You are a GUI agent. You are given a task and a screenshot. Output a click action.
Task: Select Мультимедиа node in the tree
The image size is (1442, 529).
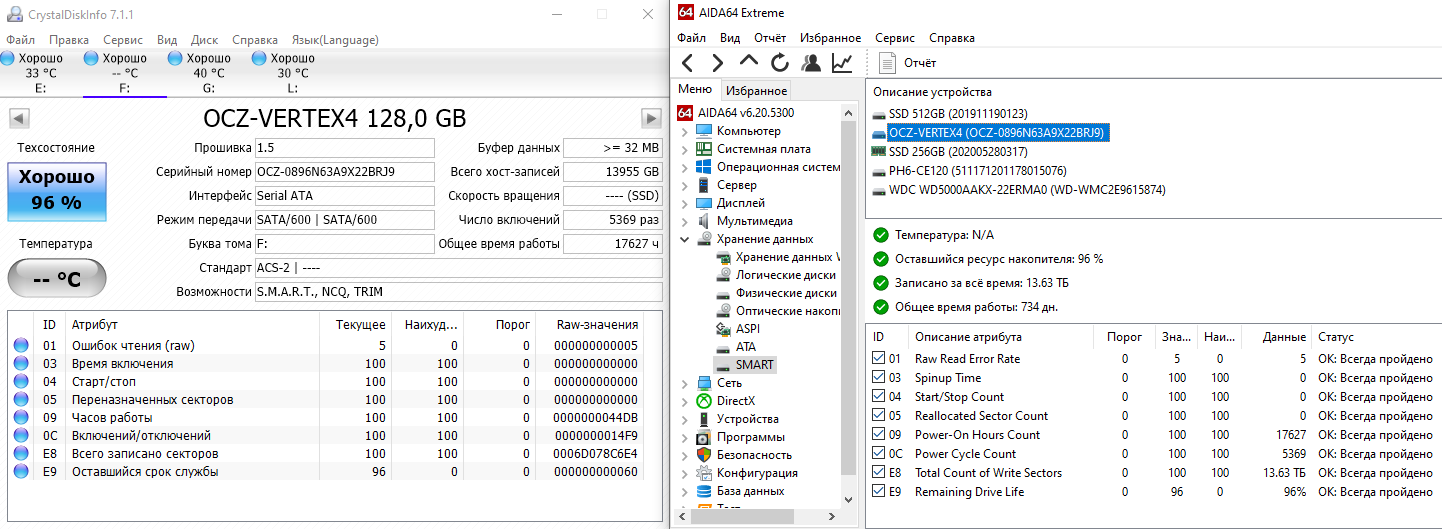pos(755,221)
